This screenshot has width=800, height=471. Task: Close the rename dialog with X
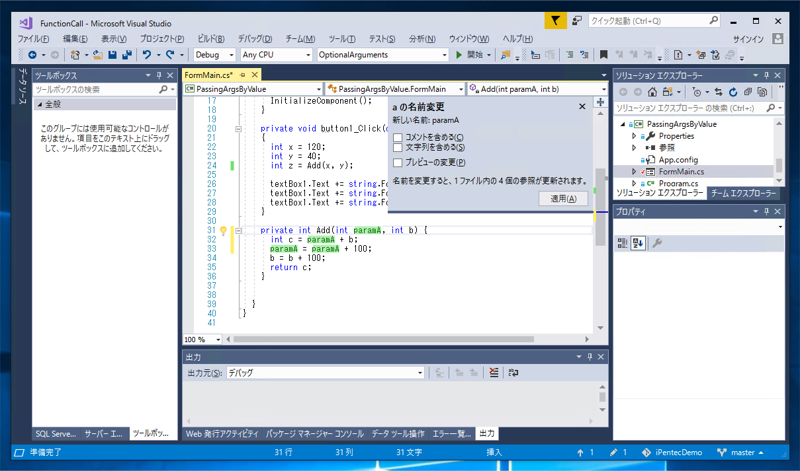pyautogui.click(x=582, y=107)
